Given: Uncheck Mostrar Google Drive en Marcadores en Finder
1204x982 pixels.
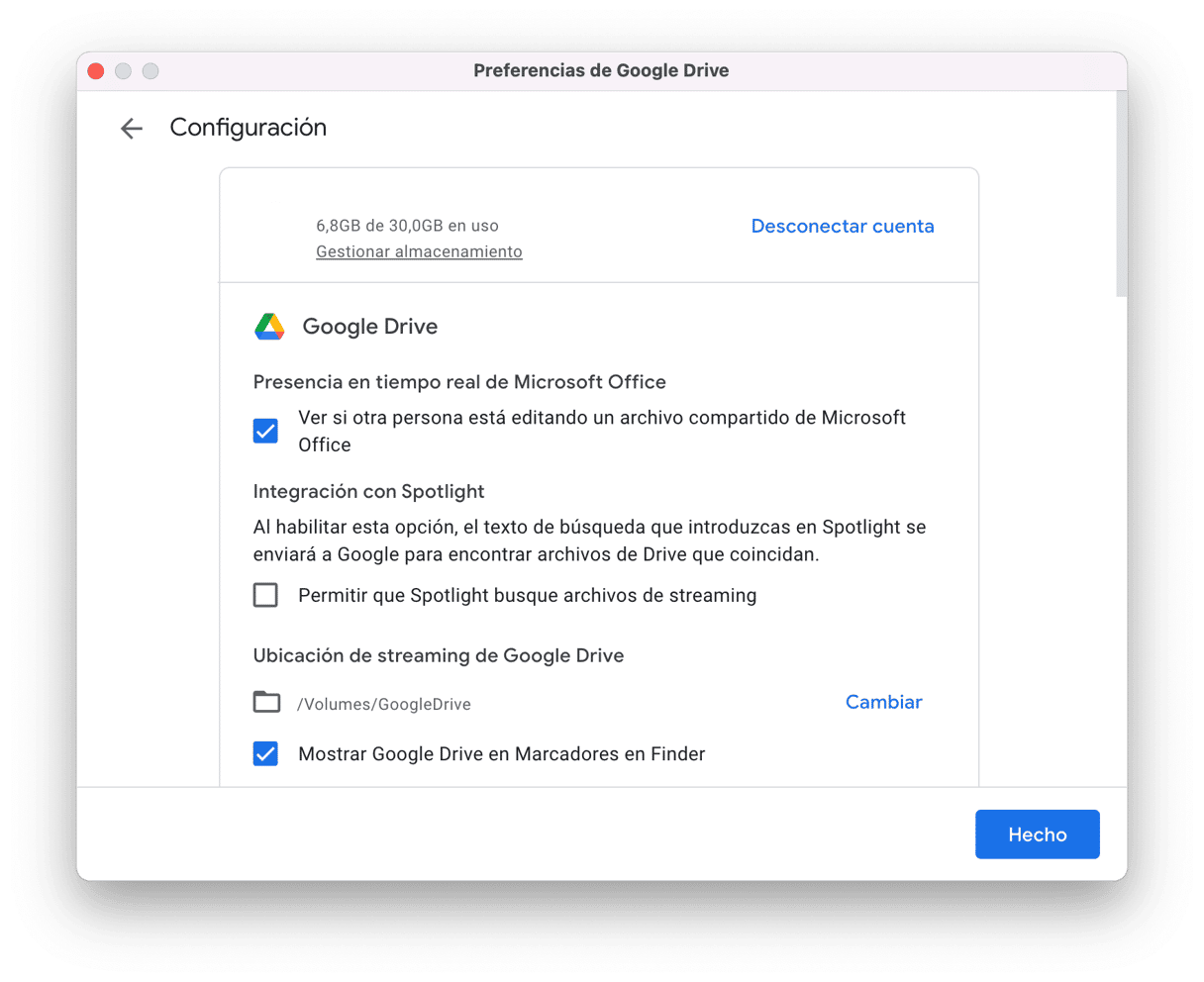Looking at the screenshot, I should (265, 753).
